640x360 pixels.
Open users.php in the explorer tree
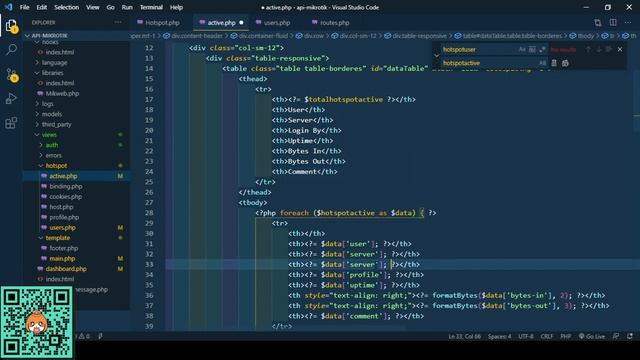pos(62,227)
